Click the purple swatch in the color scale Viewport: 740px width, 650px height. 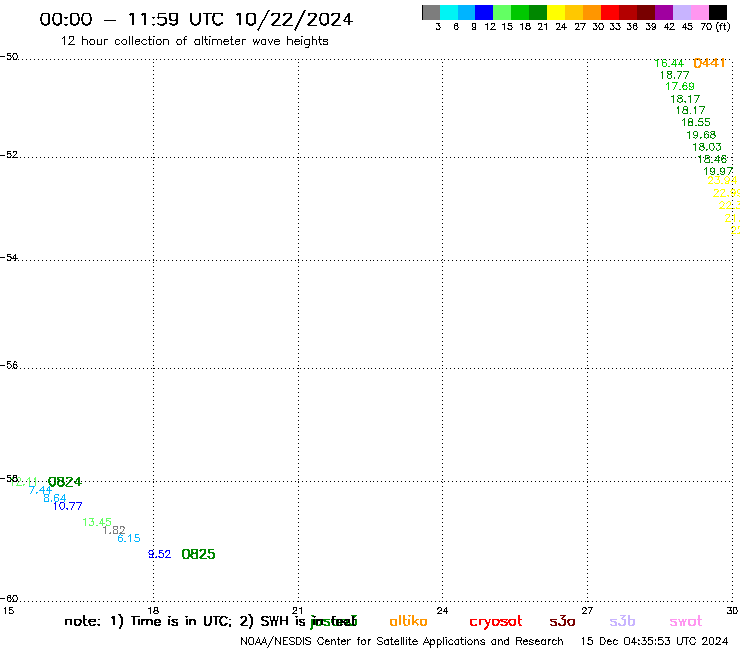[x=664, y=12]
